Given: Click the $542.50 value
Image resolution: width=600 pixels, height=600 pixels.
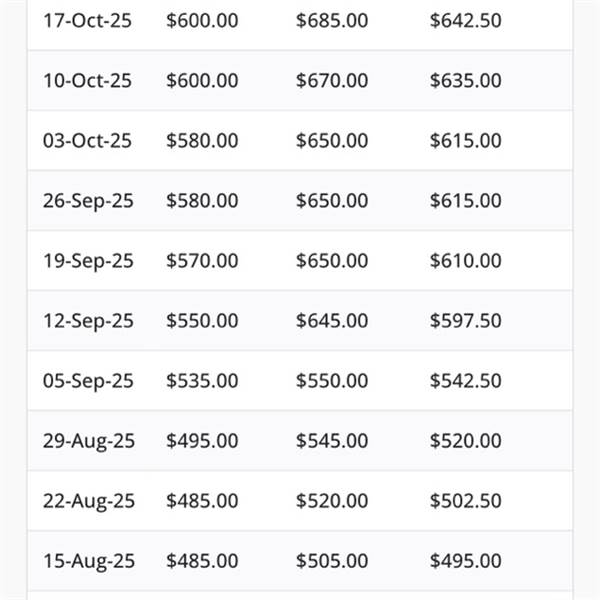Looking at the screenshot, I should (465, 380).
